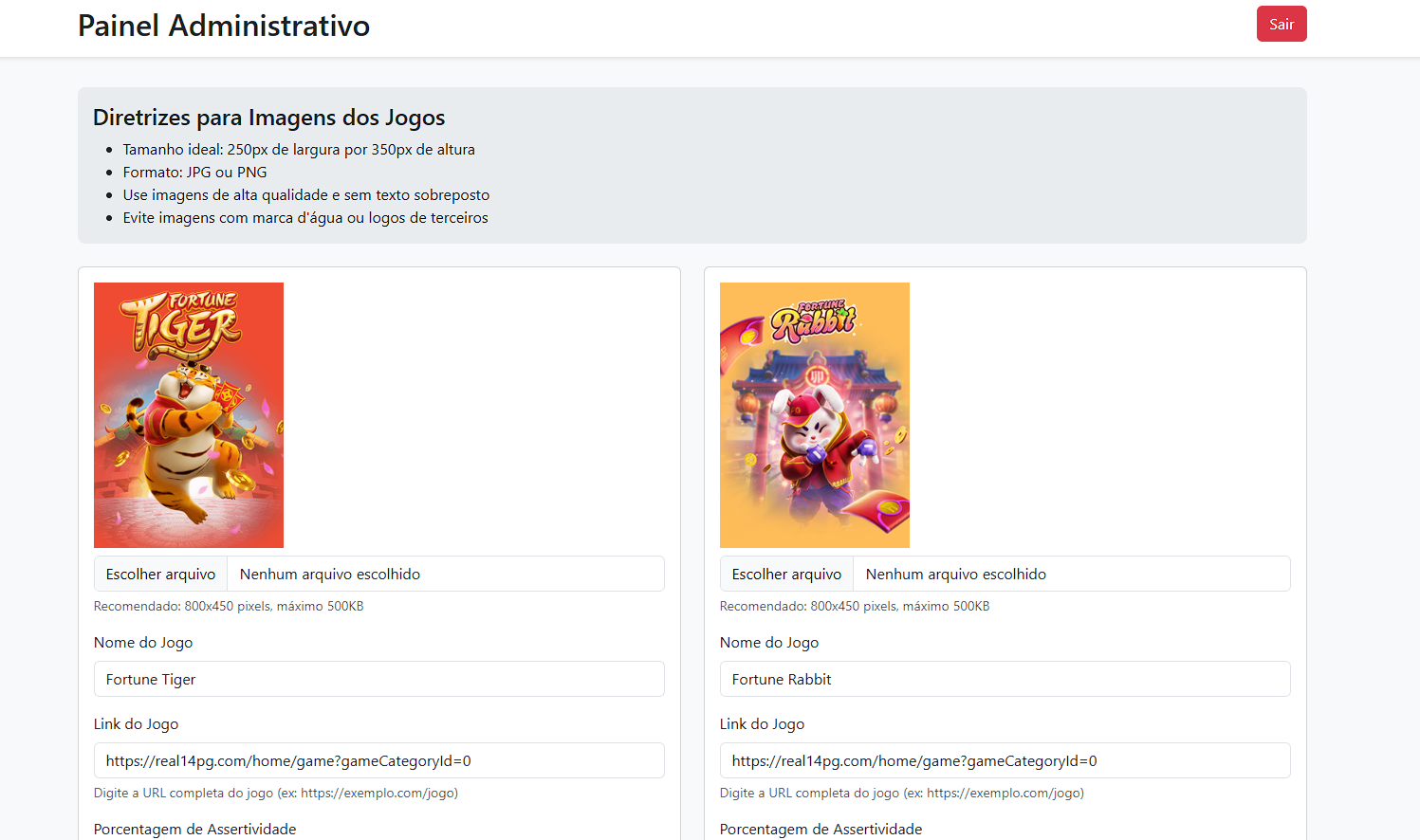Click the Fortune Rabbit game link URL field
The width and height of the screenshot is (1420, 840).
pos(1005,761)
